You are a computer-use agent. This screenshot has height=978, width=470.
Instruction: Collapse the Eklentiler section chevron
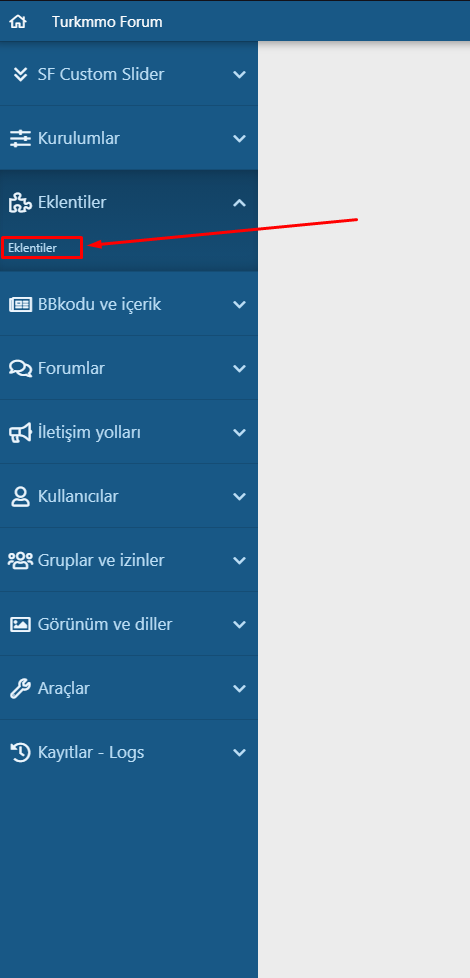coord(239,203)
